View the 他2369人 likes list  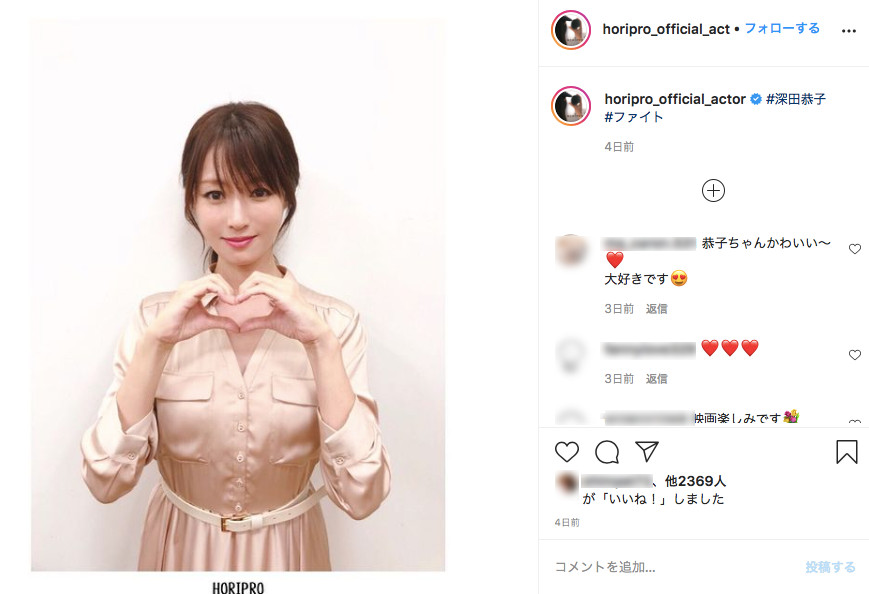click(x=695, y=481)
